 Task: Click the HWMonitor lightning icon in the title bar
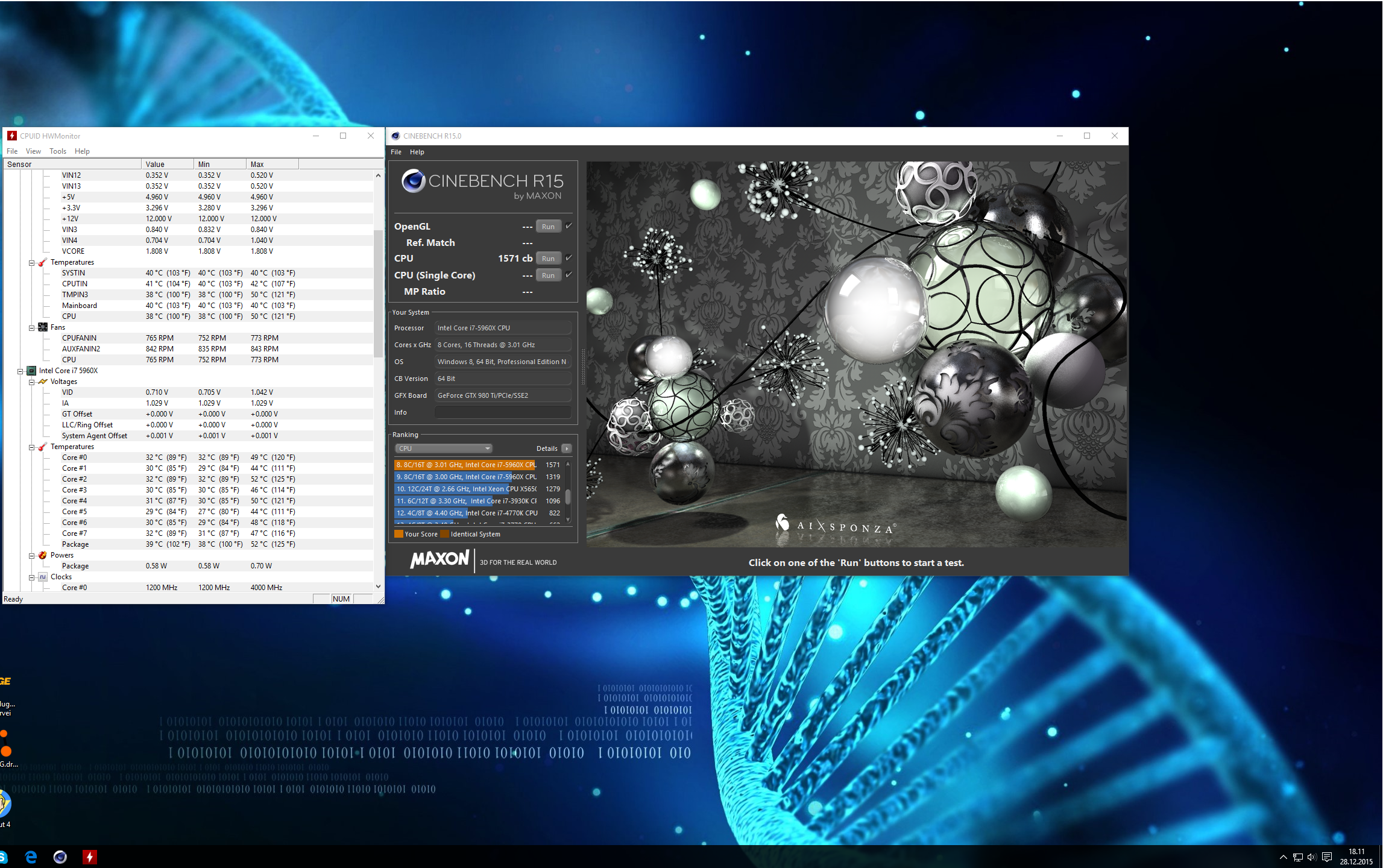[11, 136]
